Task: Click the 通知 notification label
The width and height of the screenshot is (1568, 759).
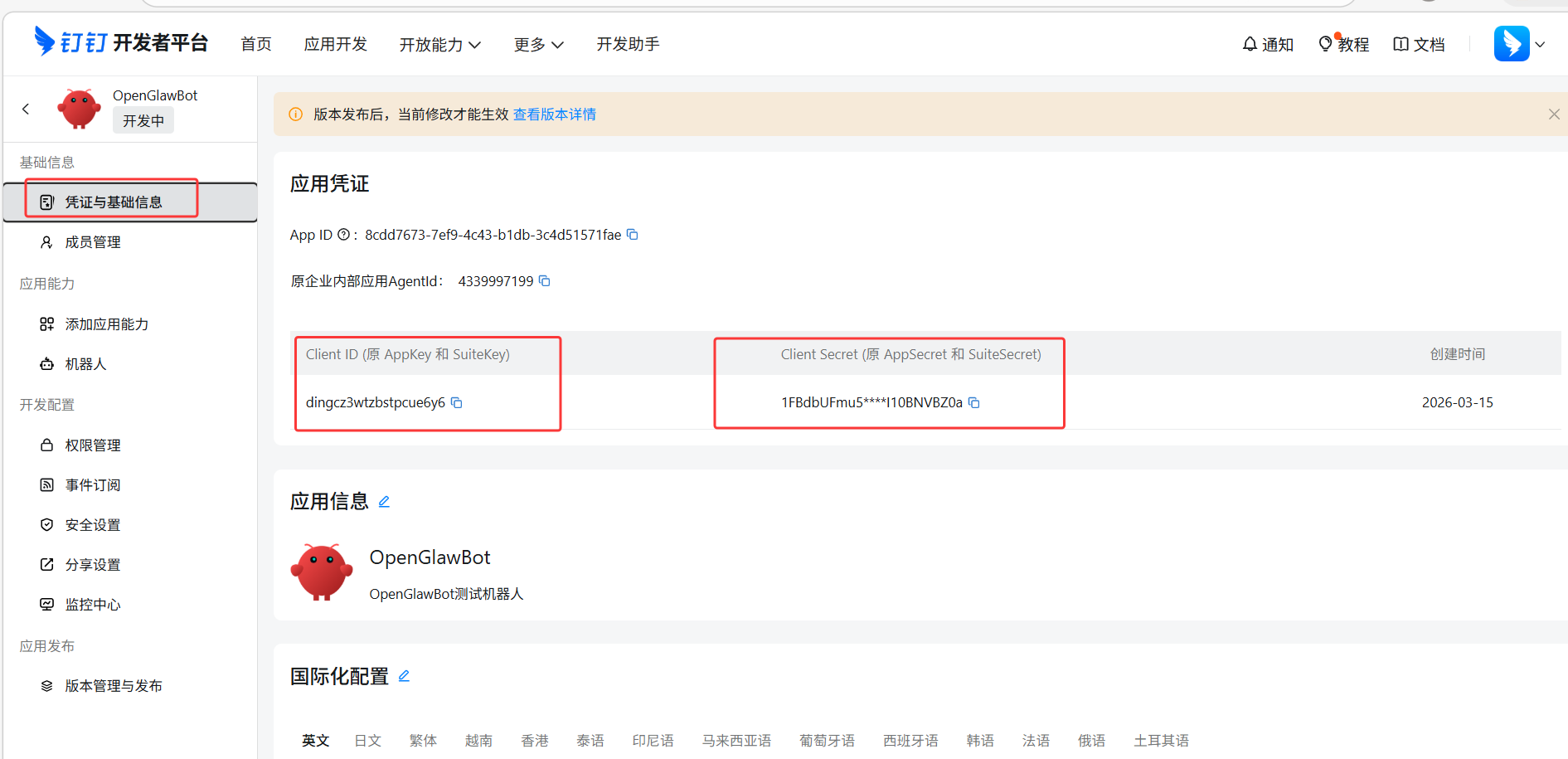Action: (x=1278, y=45)
